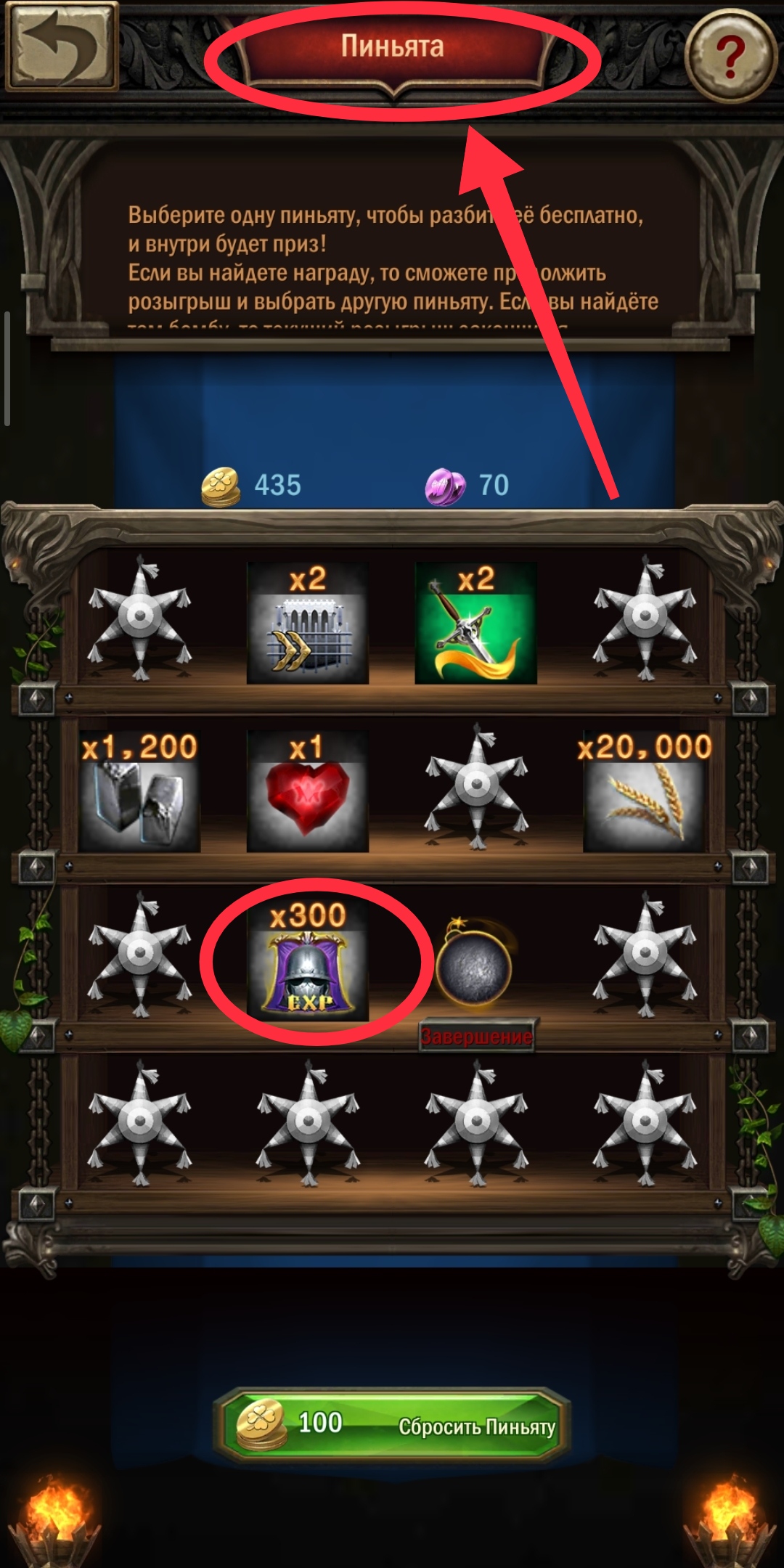Smash the piñata in the top-left shelf slot
This screenshot has height=1568, width=784.
pos(139,618)
